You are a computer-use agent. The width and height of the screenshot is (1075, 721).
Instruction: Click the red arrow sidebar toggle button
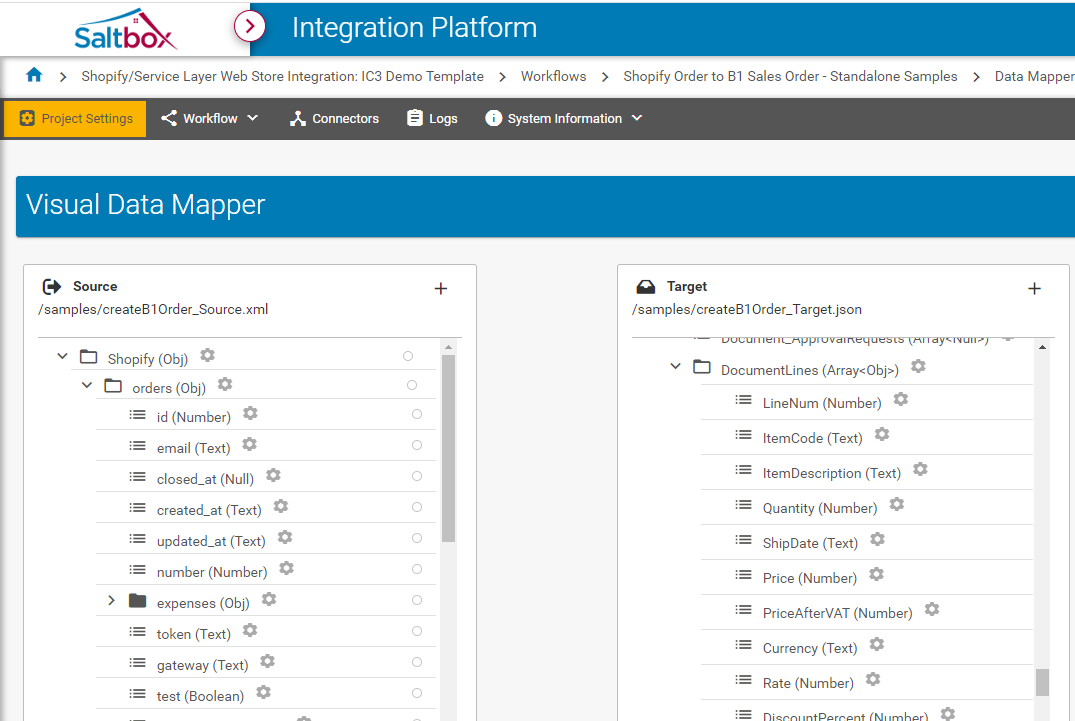249,26
